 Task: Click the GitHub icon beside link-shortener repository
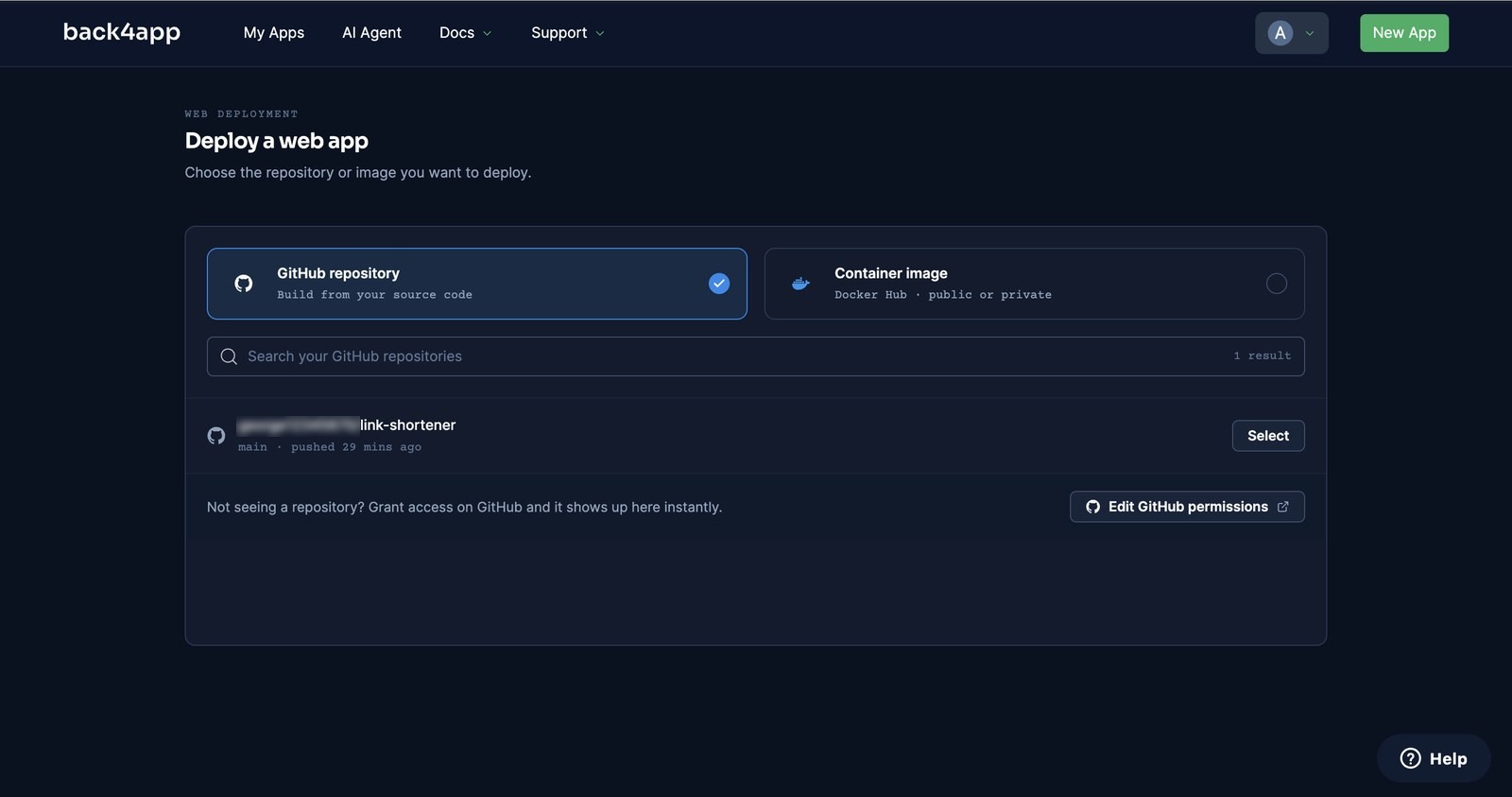coord(216,436)
